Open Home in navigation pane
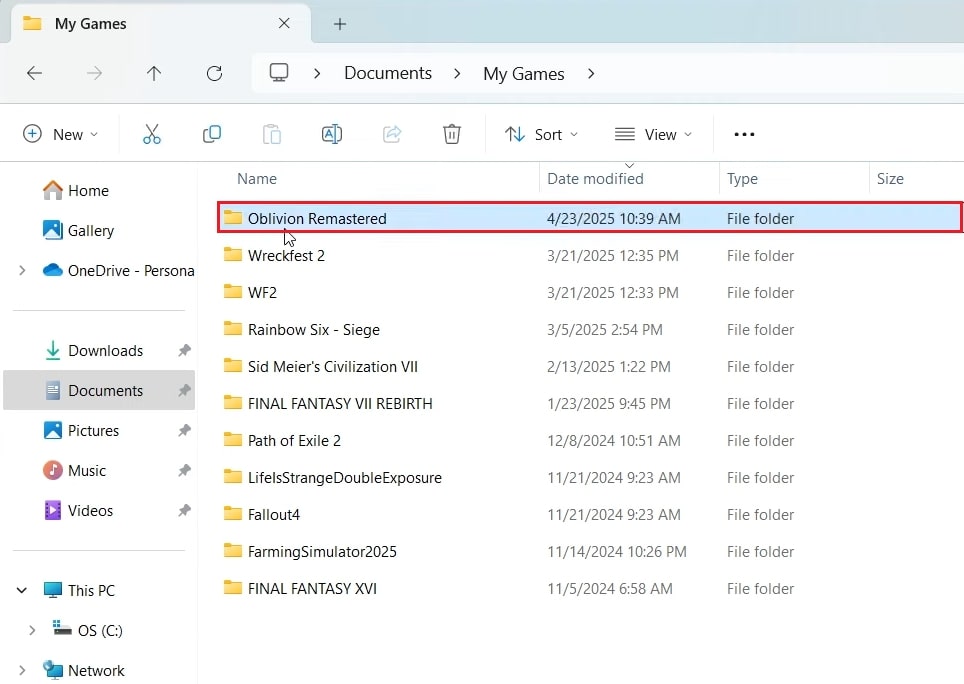 (88, 191)
